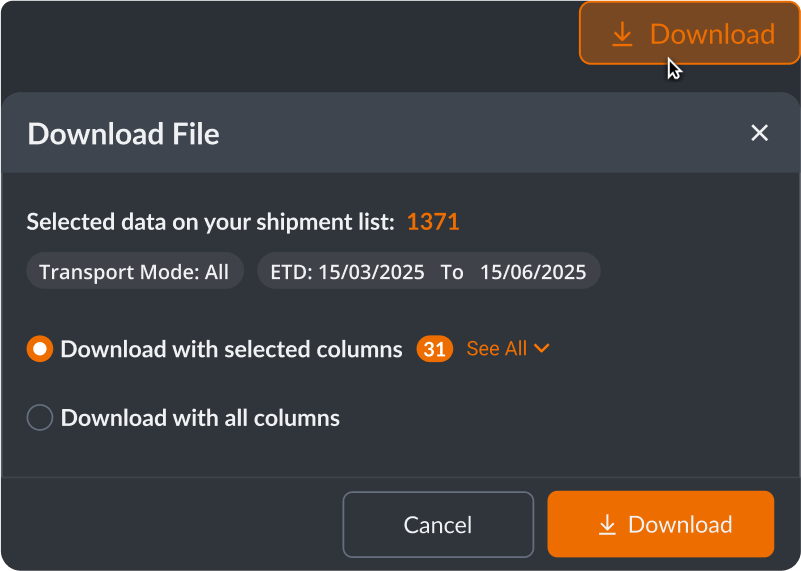
Task: Click the orange 31 columns count badge
Action: [434, 349]
